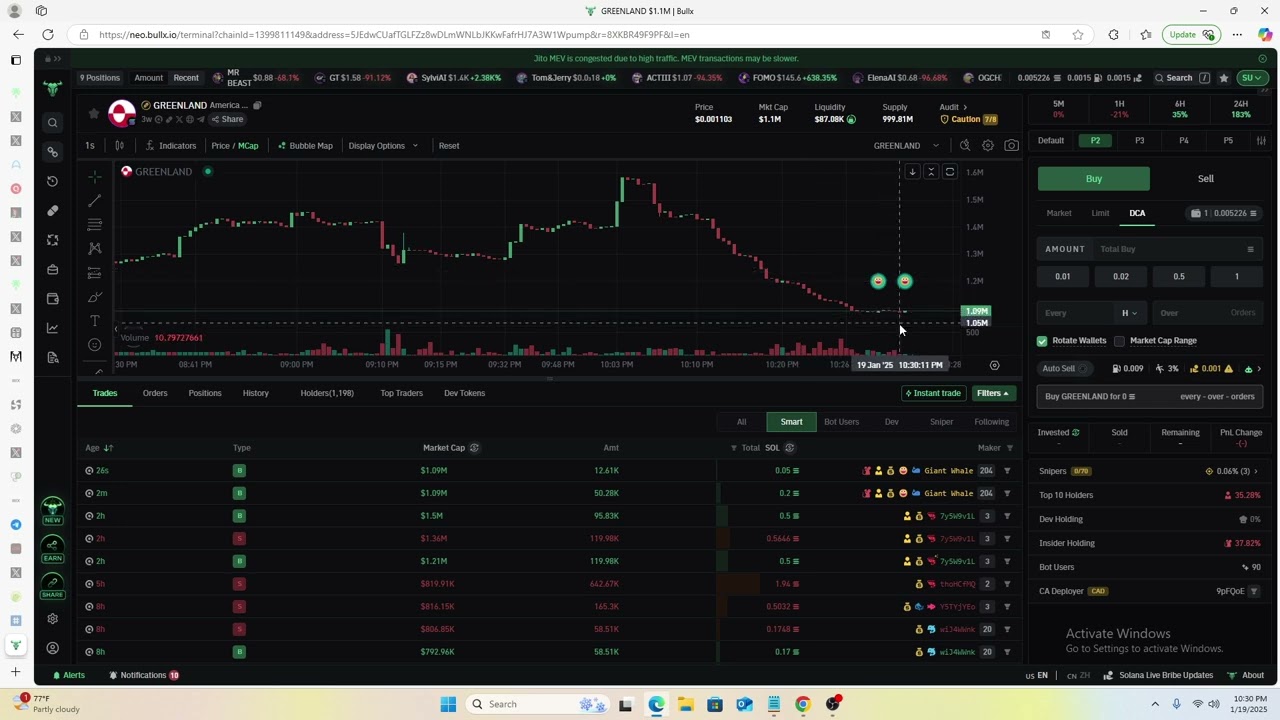Expand the Snipers row chevron

pos(1256,471)
